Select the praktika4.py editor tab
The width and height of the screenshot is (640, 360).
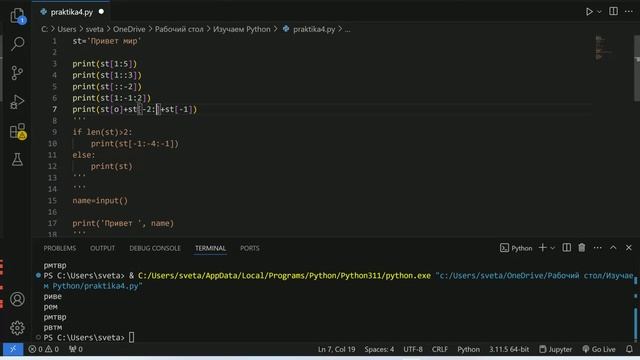[71, 12]
